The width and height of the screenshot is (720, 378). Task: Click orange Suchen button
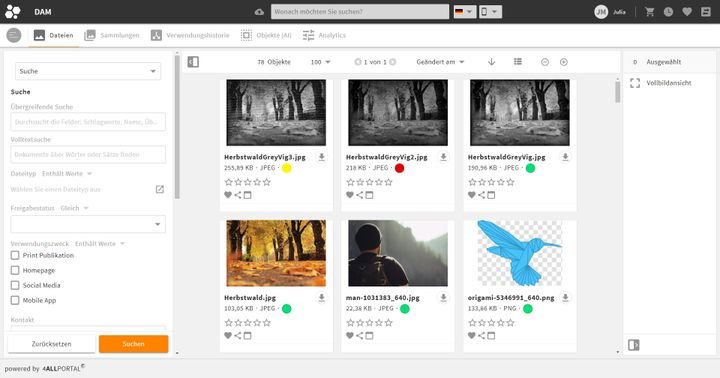(x=134, y=344)
